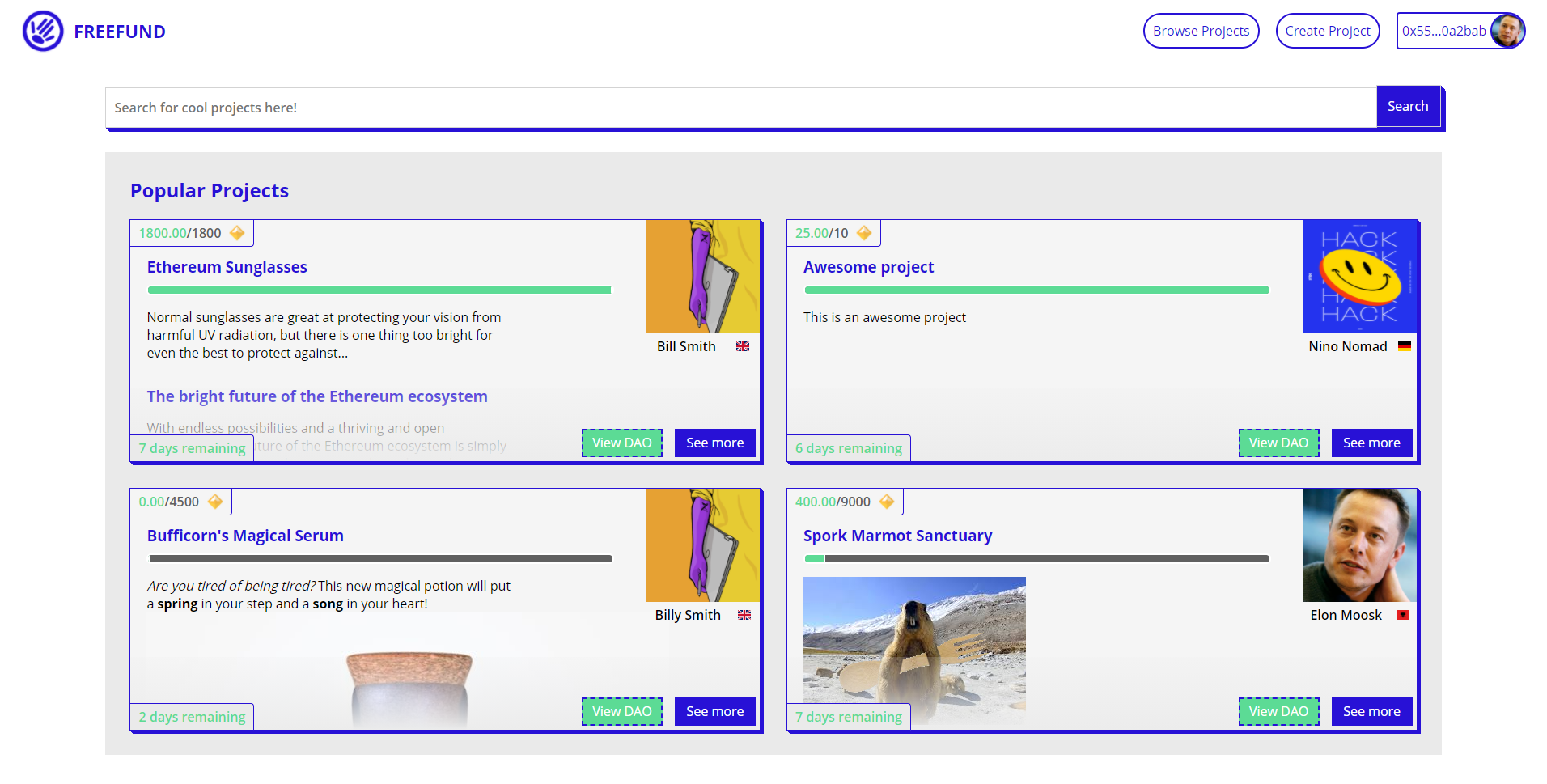Click Bill Smith's purple hand thumbnail

point(702,277)
